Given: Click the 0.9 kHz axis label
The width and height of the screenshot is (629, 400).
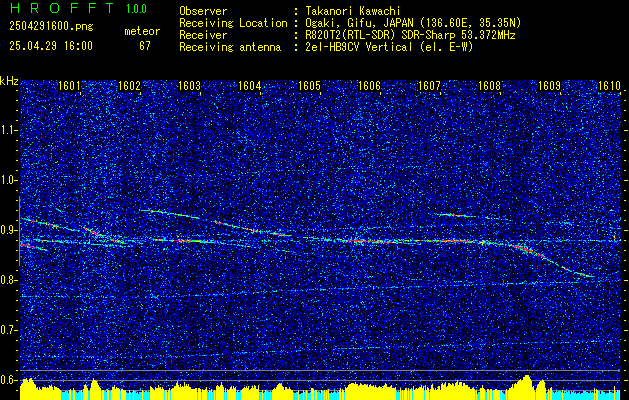Looking at the screenshot, I should [9, 230].
